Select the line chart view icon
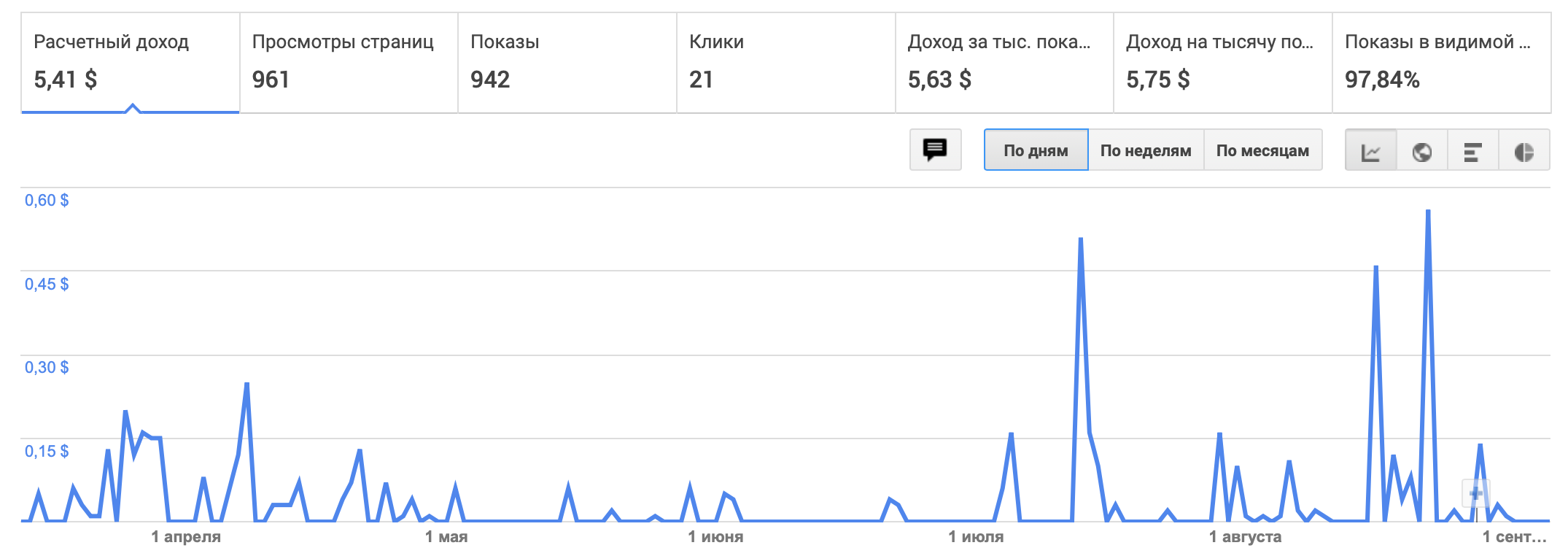Image resolution: width=1568 pixels, height=556 pixels. [x=1371, y=150]
